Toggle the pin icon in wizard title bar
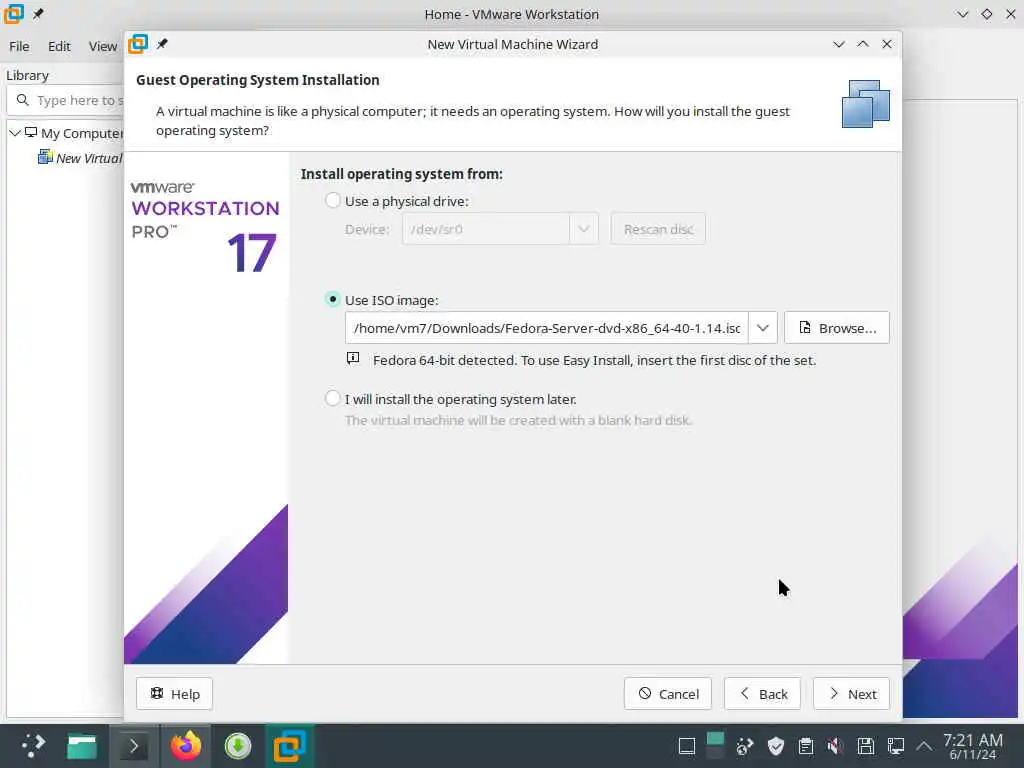 [162, 44]
